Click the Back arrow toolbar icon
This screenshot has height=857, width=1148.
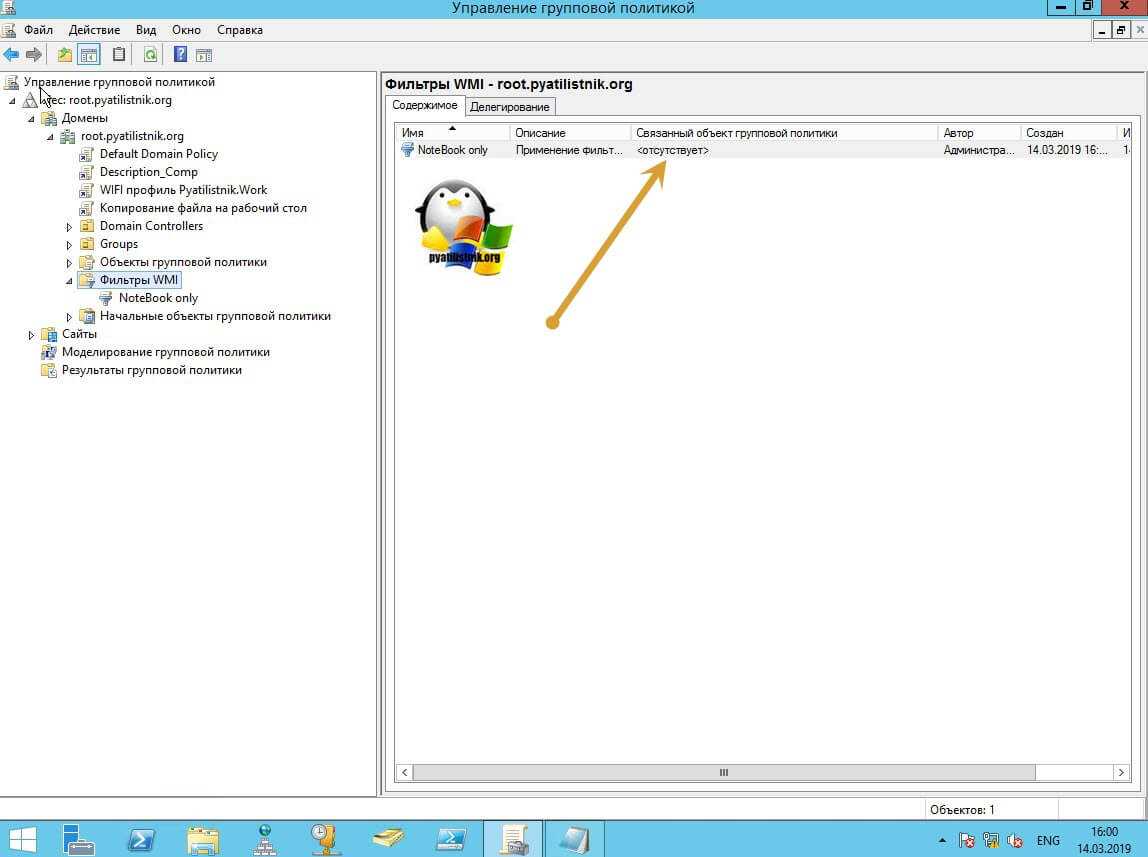point(11,54)
